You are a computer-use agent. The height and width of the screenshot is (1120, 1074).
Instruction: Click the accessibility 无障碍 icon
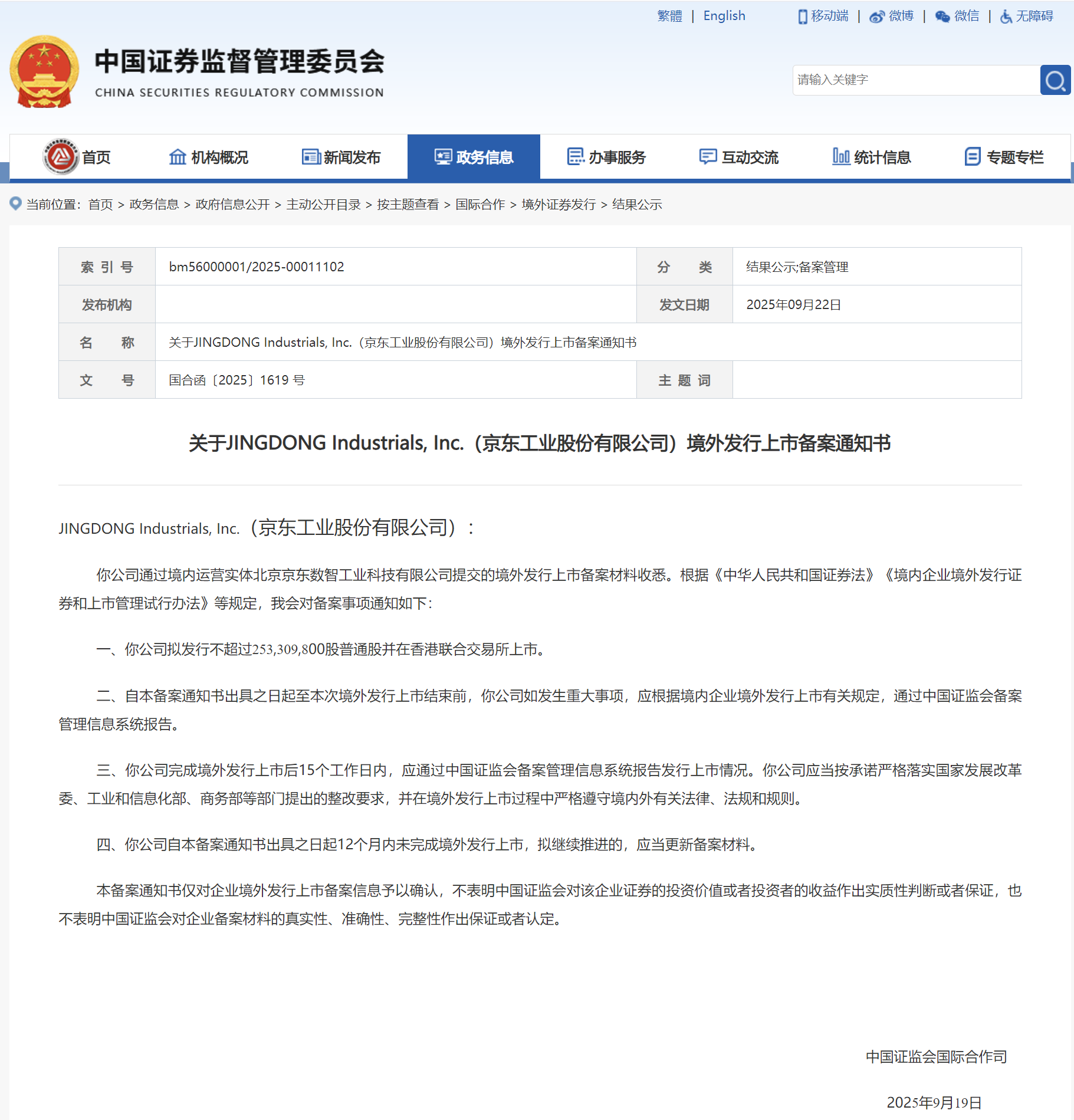[x=1005, y=16]
